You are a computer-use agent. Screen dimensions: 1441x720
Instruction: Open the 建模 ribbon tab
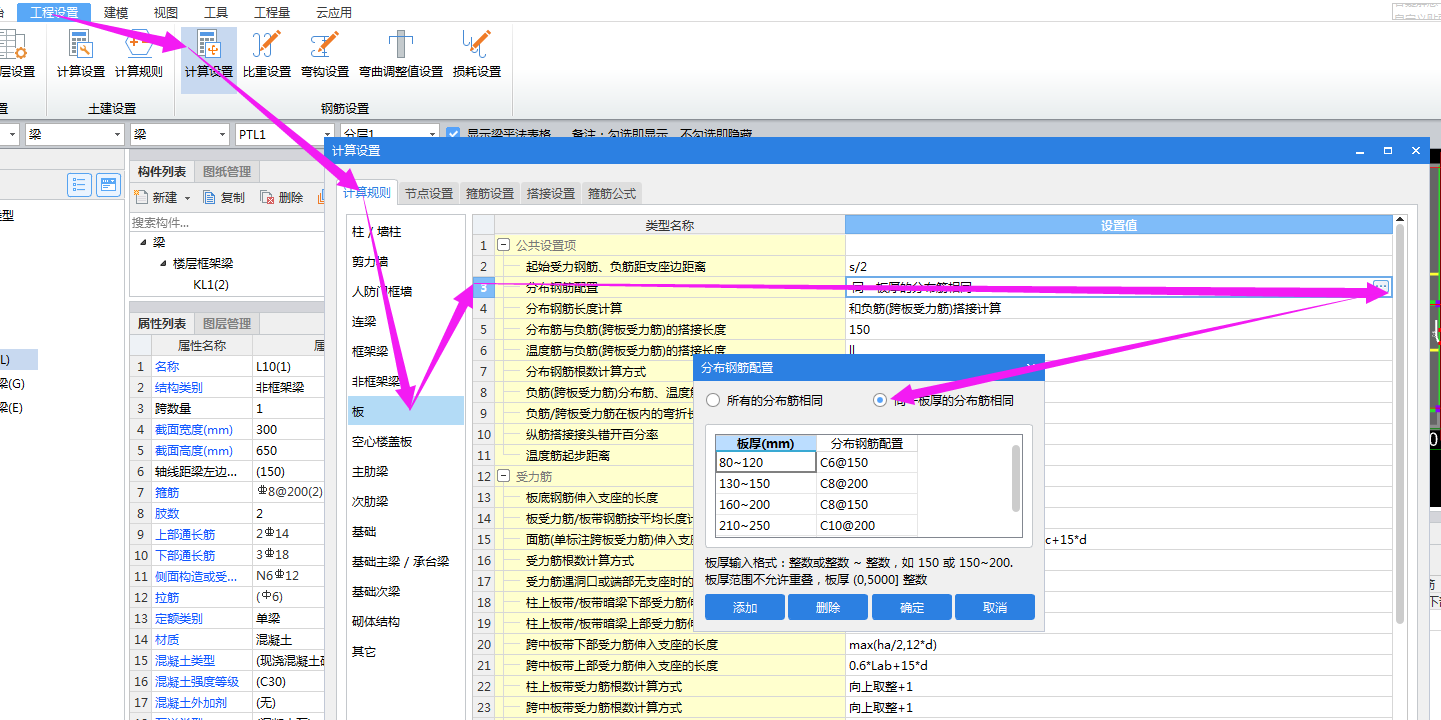[116, 12]
